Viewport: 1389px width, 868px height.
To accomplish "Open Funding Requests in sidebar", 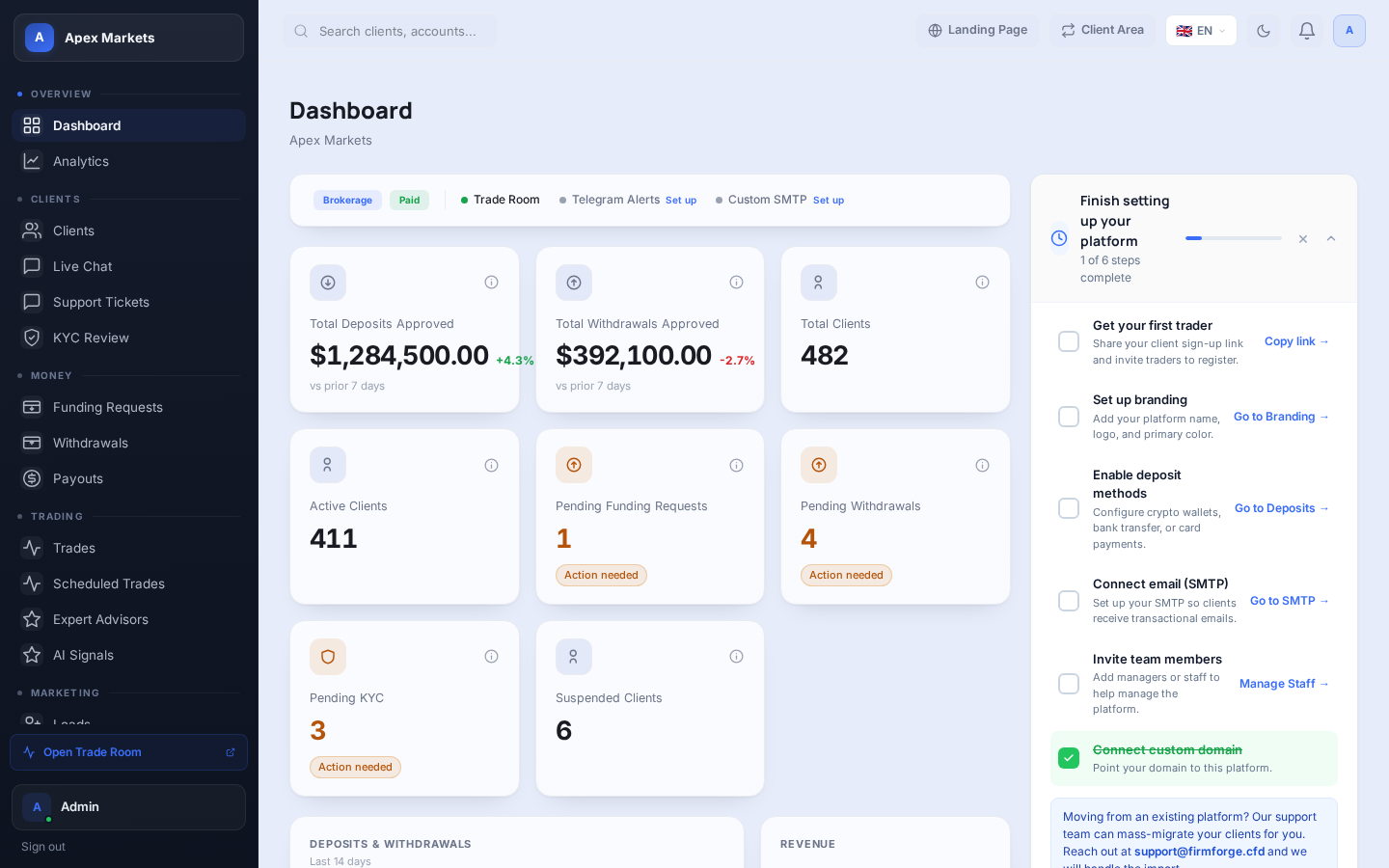I will [x=128, y=407].
